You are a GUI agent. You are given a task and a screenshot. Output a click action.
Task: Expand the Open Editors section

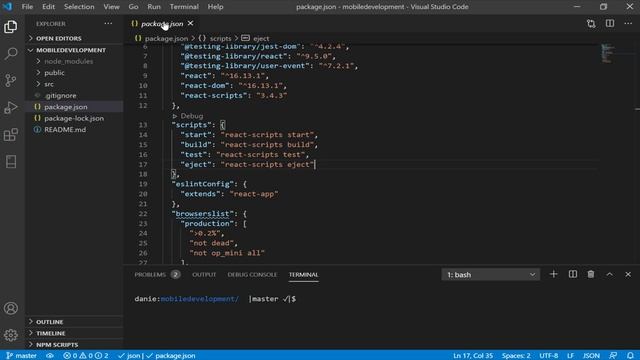[x=74, y=38]
